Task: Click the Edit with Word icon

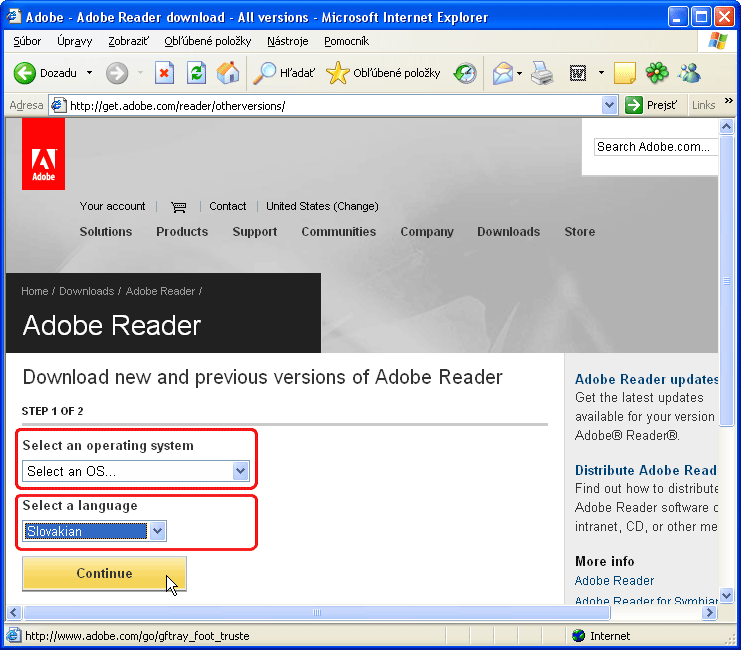Action: (x=578, y=73)
